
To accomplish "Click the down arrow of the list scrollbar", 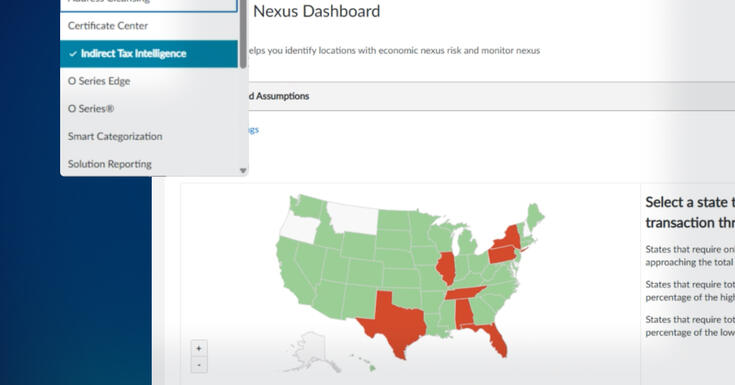I will [243, 171].
